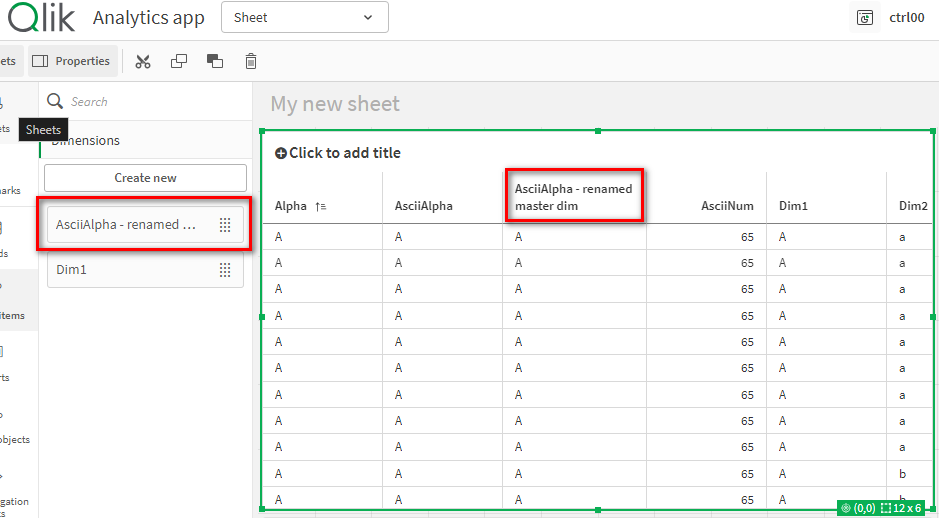Click drag handle on AsciiAlpha master dimension
939x518 pixels.
(225, 225)
